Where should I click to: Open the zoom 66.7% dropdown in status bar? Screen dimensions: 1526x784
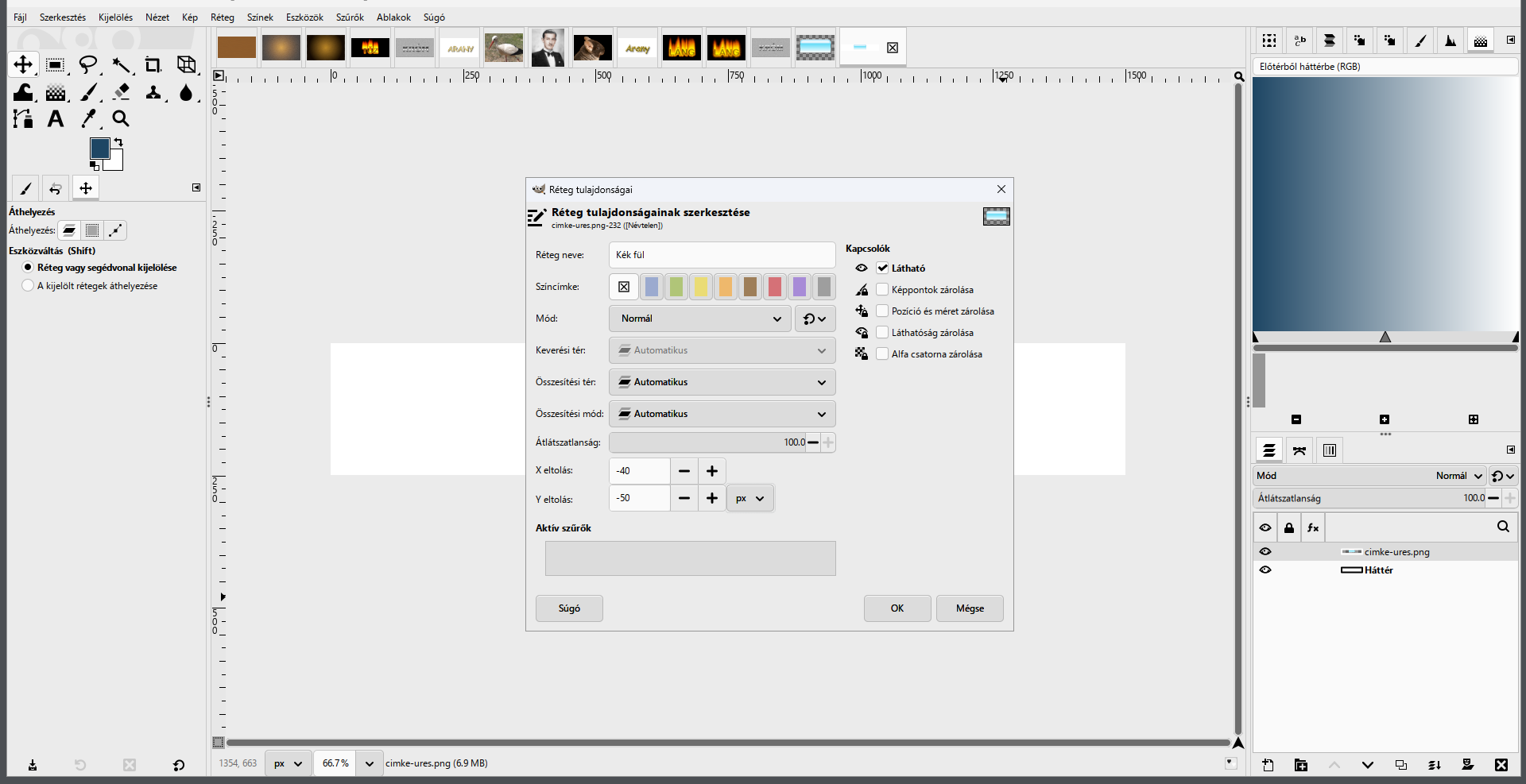pos(369,763)
